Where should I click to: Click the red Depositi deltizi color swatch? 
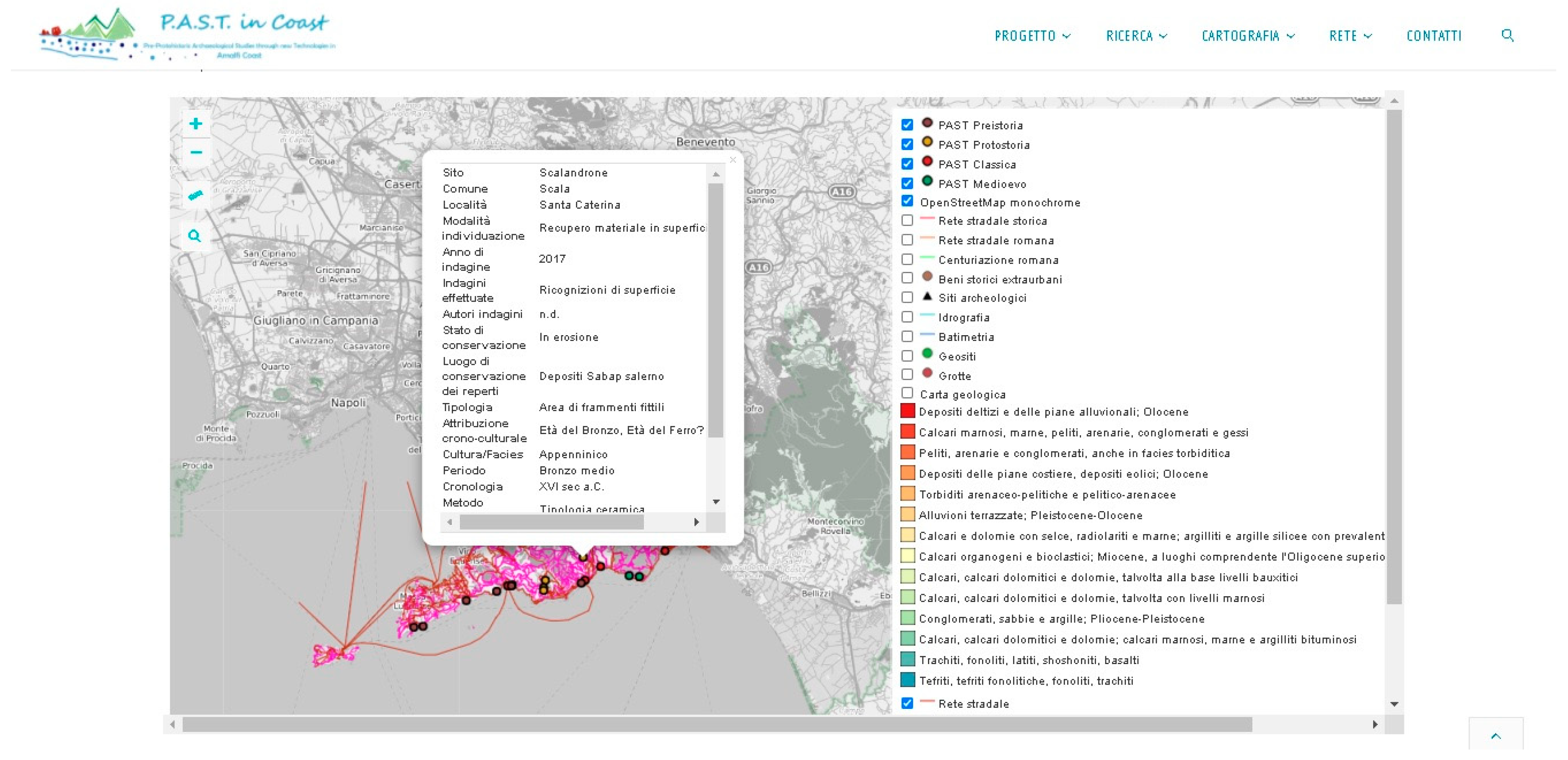pos(907,411)
